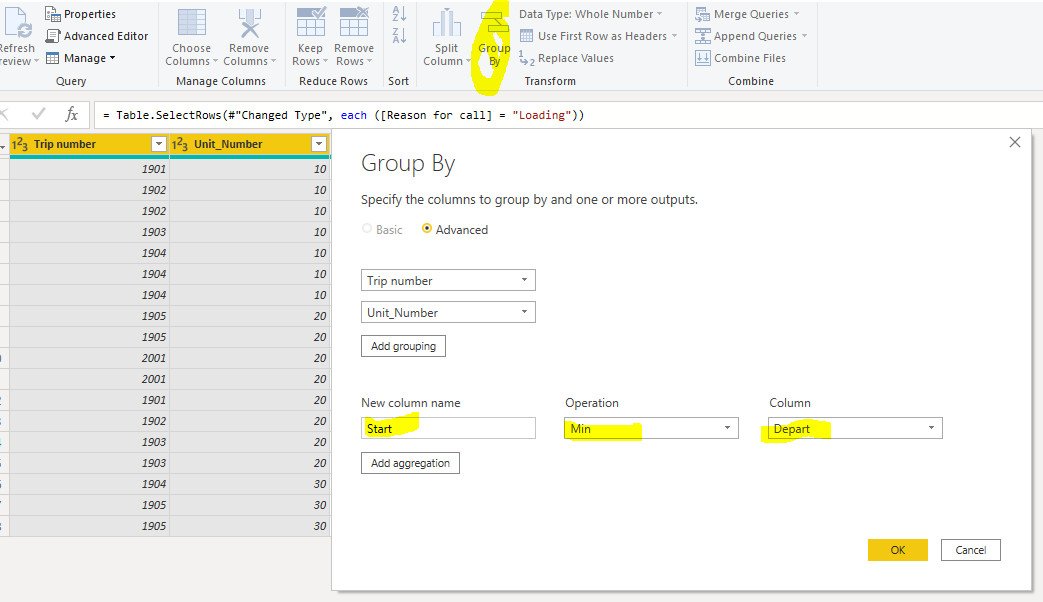Open Remove Rows options
1043x602 pixels.
(x=354, y=37)
